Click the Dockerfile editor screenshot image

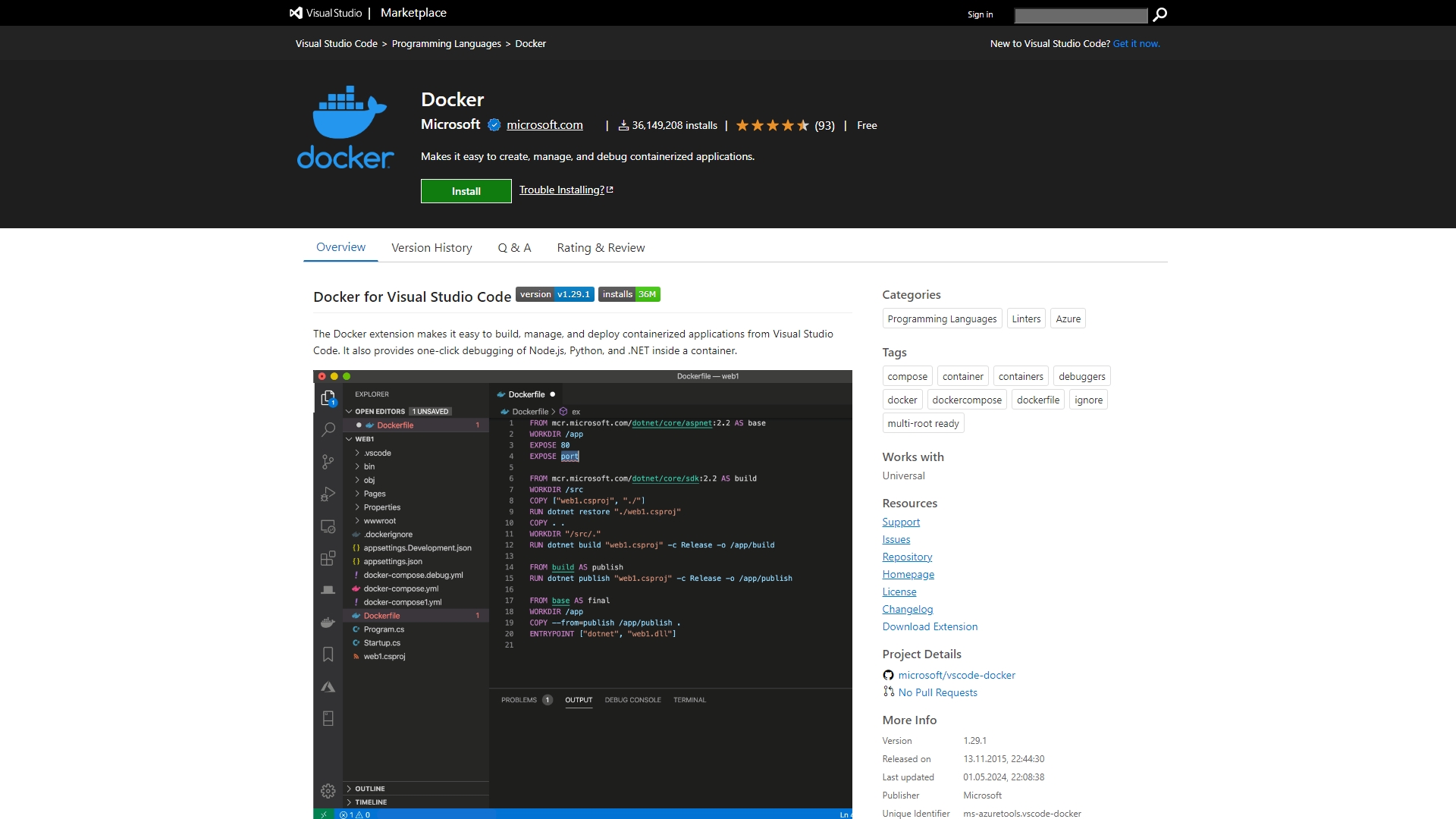582,595
